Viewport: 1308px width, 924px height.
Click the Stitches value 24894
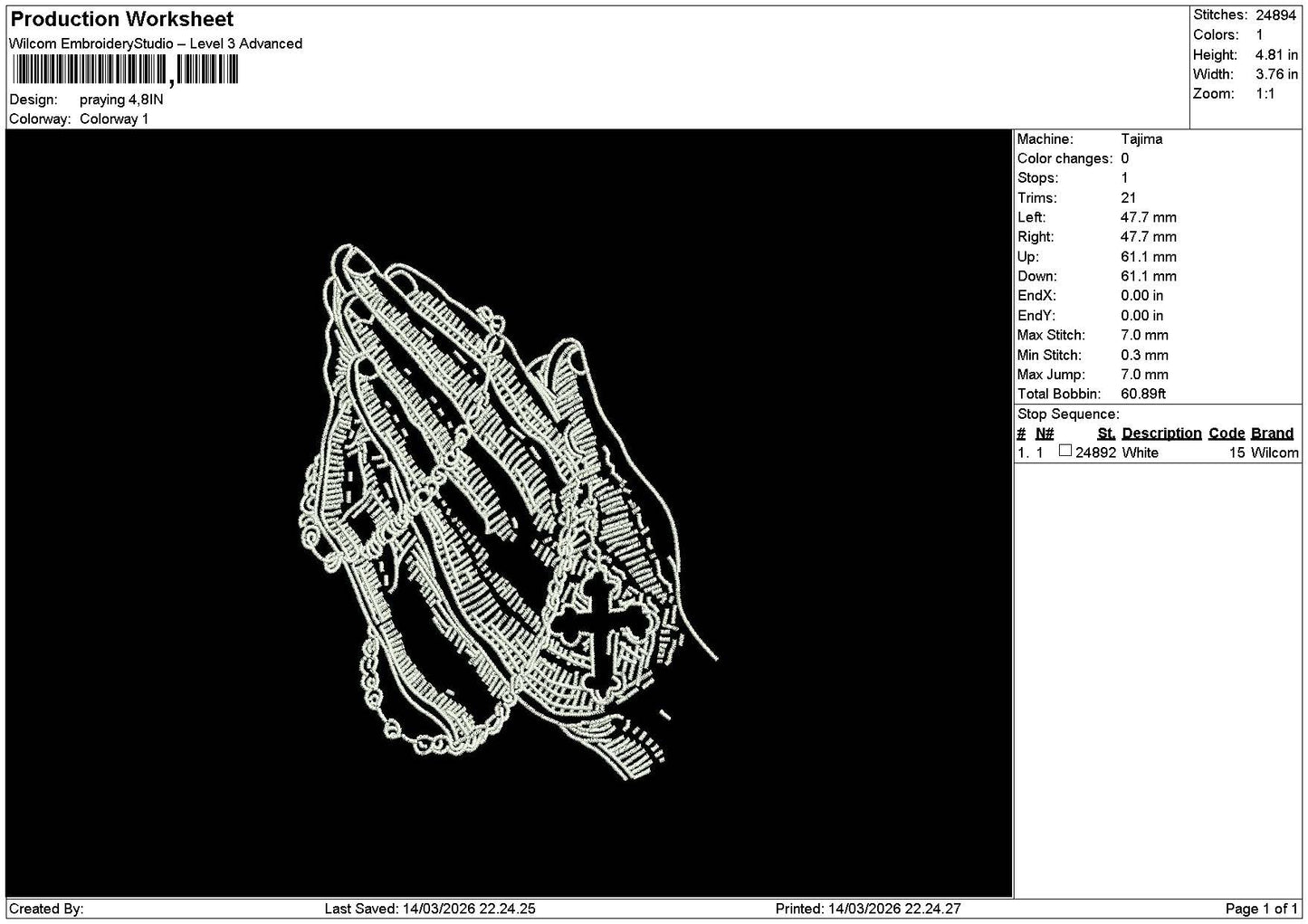(x=1276, y=14)
